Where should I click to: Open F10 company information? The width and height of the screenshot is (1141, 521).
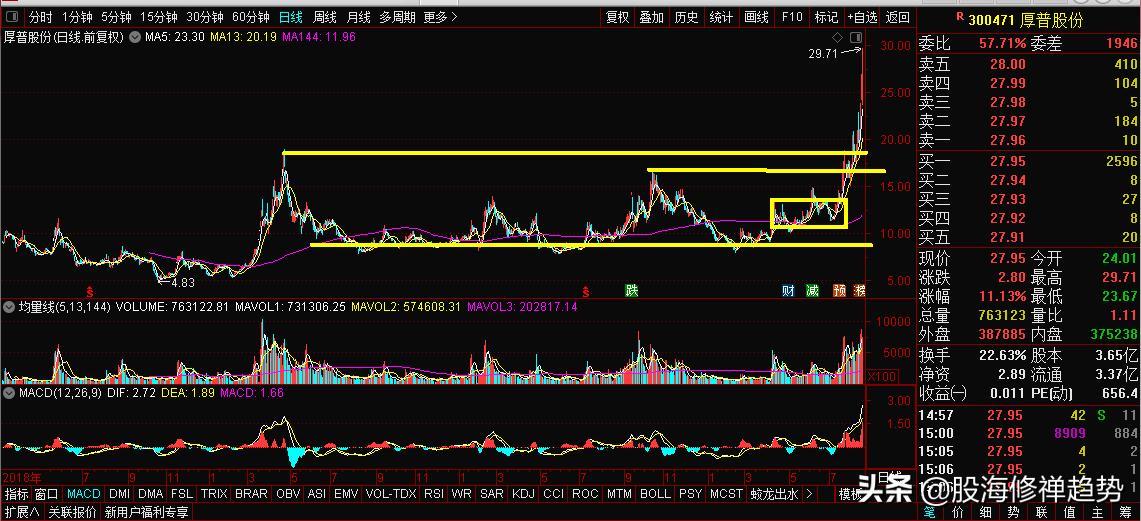tap(792, 17)
